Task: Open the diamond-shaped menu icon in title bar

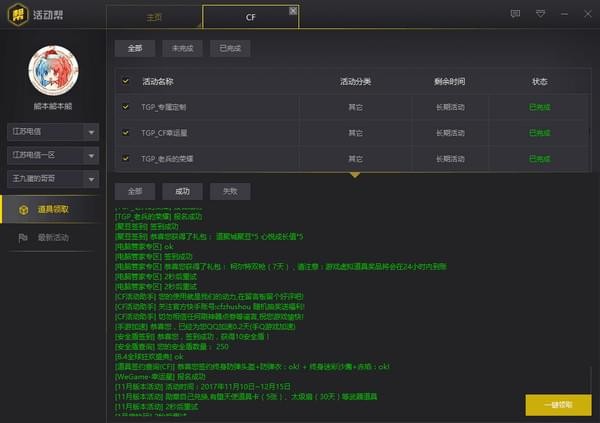Action: [540, 14]
